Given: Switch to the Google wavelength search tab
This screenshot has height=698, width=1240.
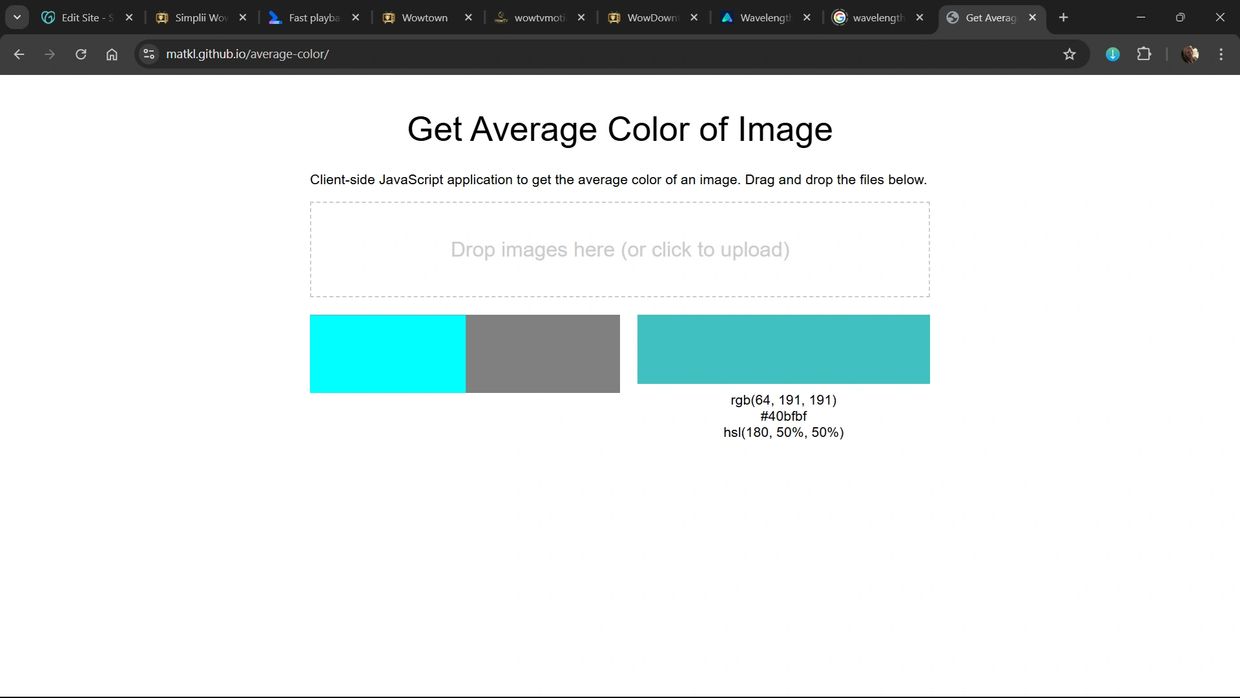Looking at the screenshot, I should [x=878, y=18].
